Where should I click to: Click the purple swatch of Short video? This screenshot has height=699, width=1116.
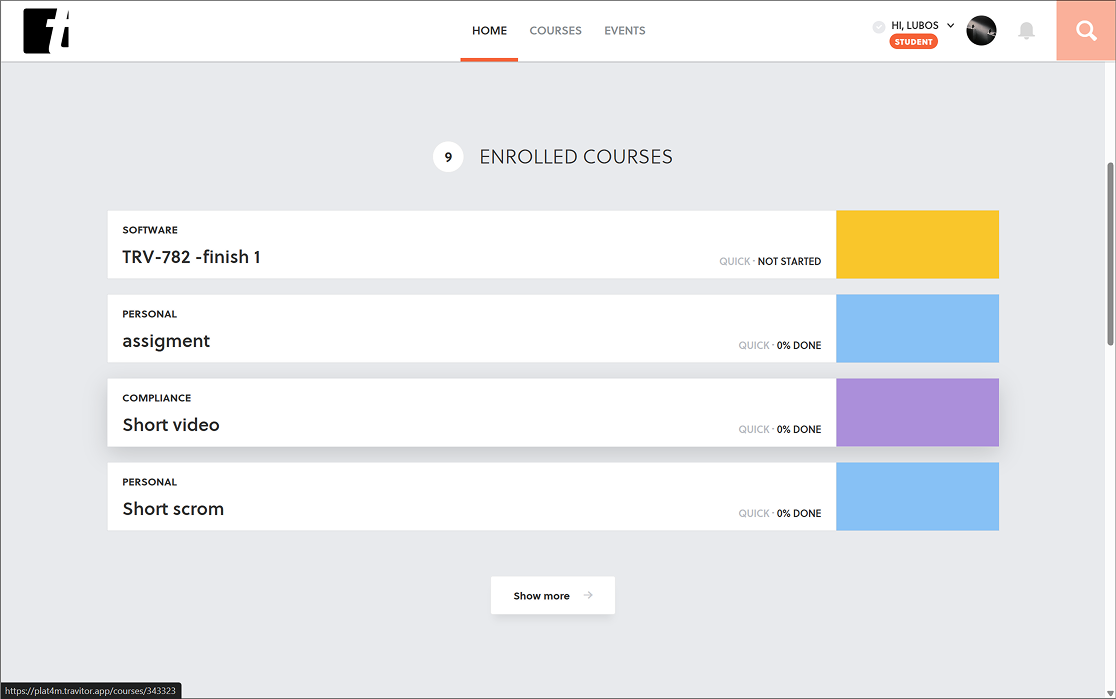tap(917, 412)
